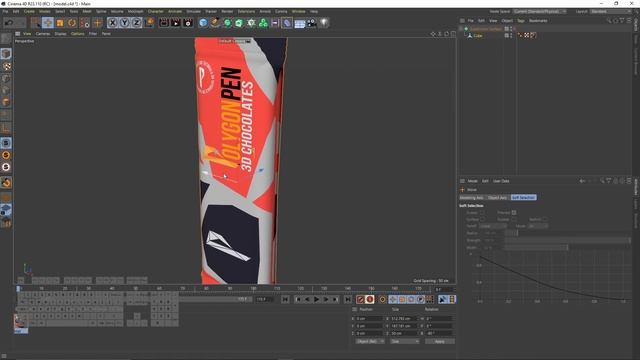Open Edit Render Settings clapperboard icon
640x360 pixels.
coord(188,23)
